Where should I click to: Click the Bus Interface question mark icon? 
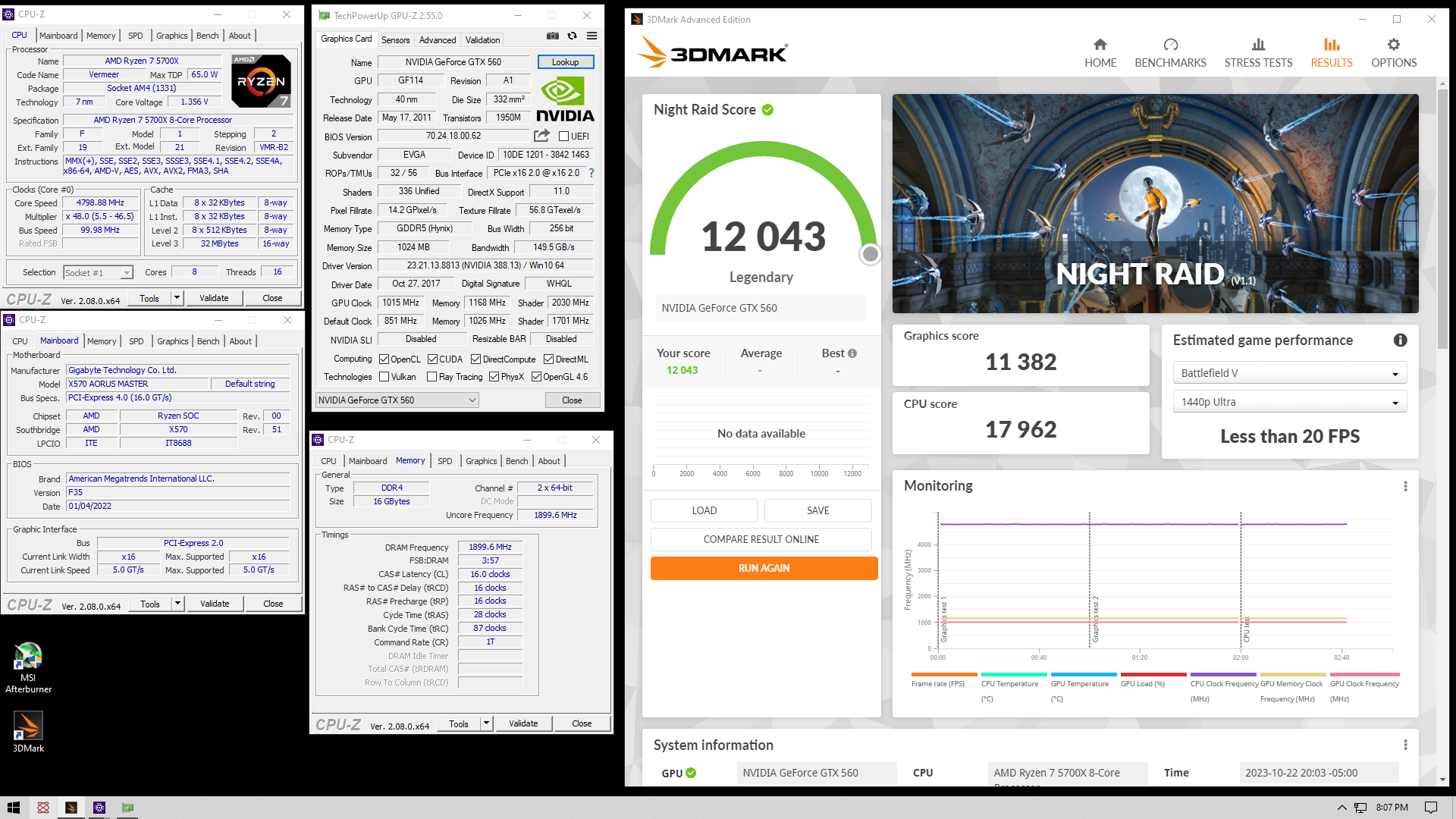[591, 173]
